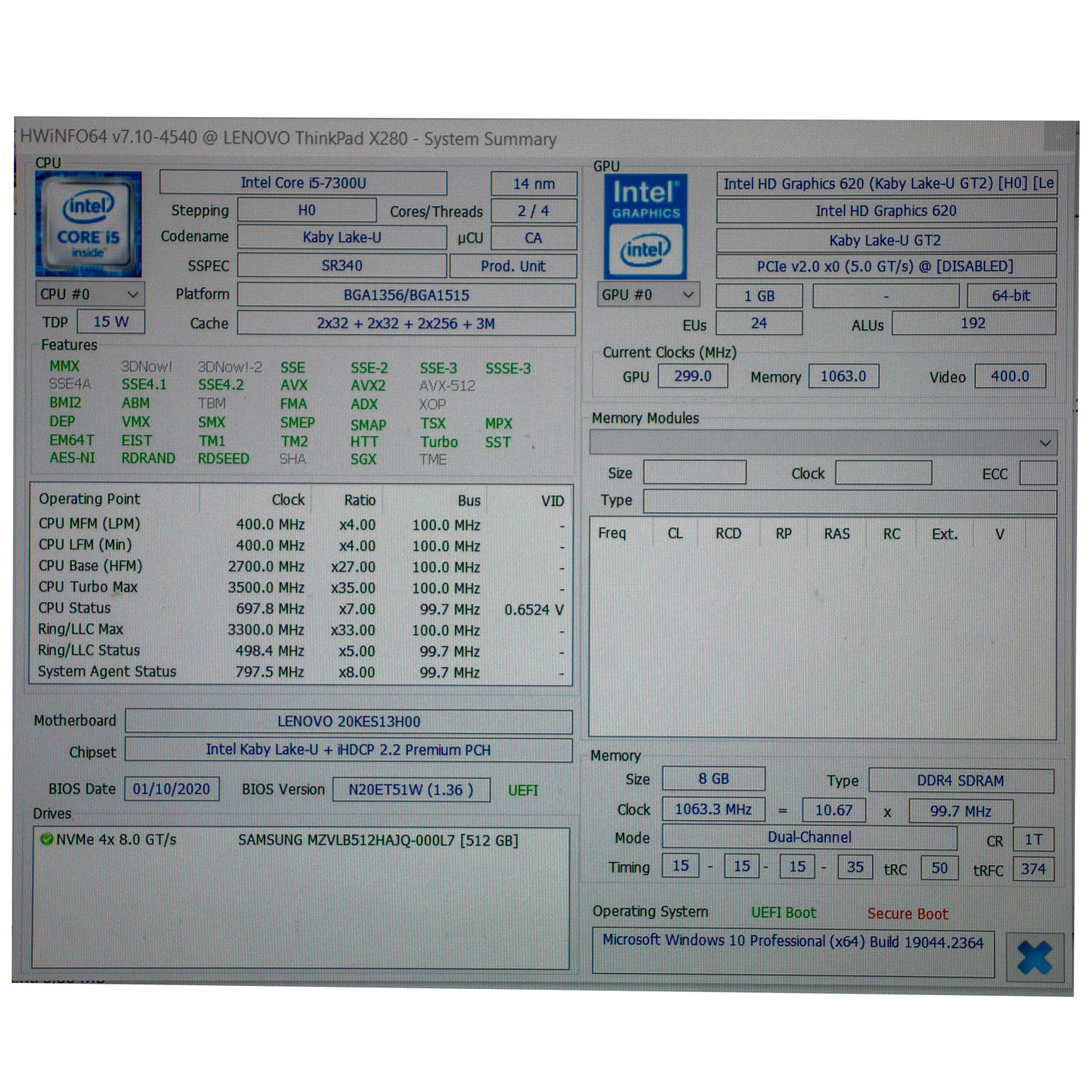The width and height of the screenshot is (1092, 1092).
Task: Click the Intel Core i5 logo image
Action: 88,224
